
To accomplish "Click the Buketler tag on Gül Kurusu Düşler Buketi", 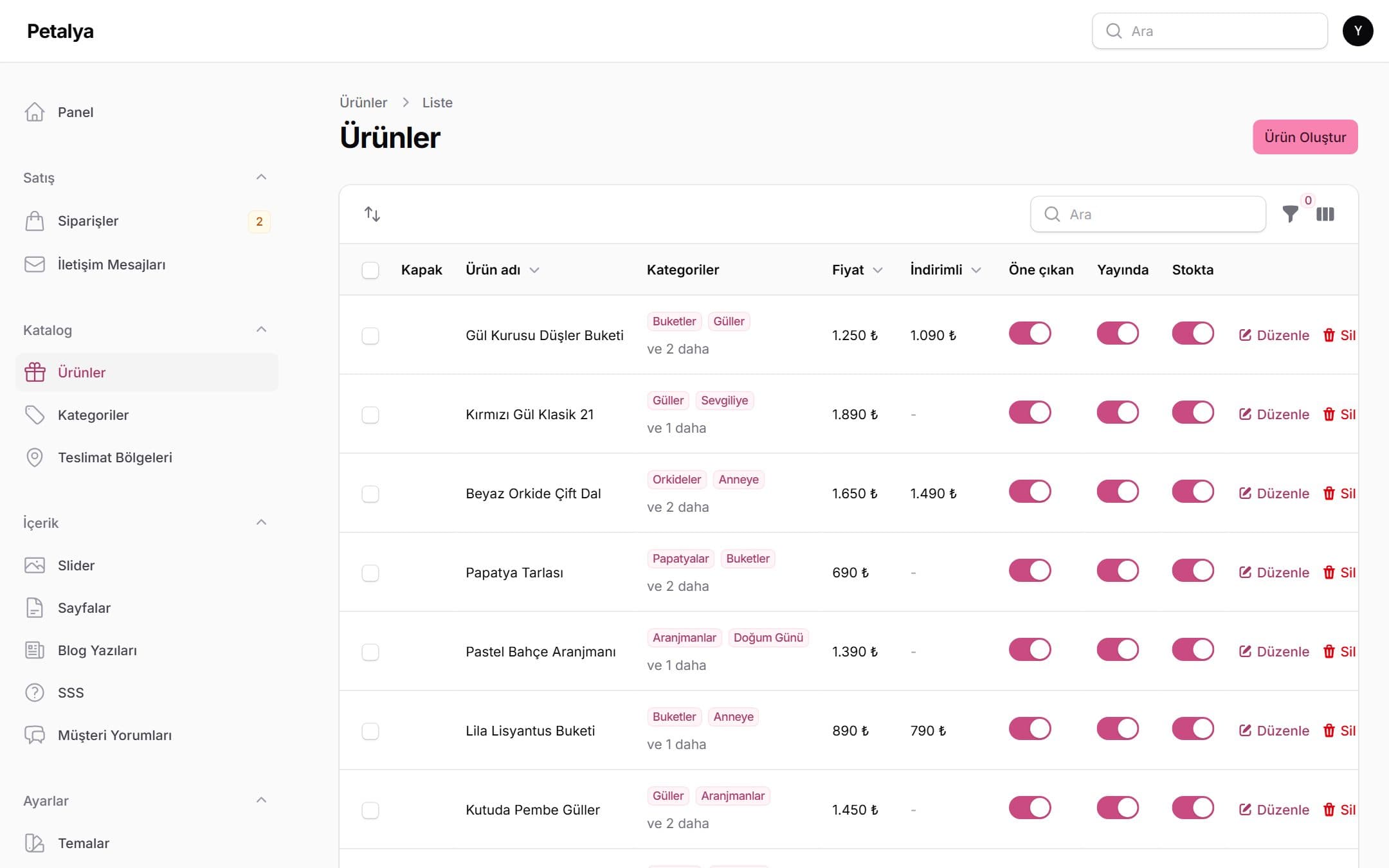I will coord(674,321).
